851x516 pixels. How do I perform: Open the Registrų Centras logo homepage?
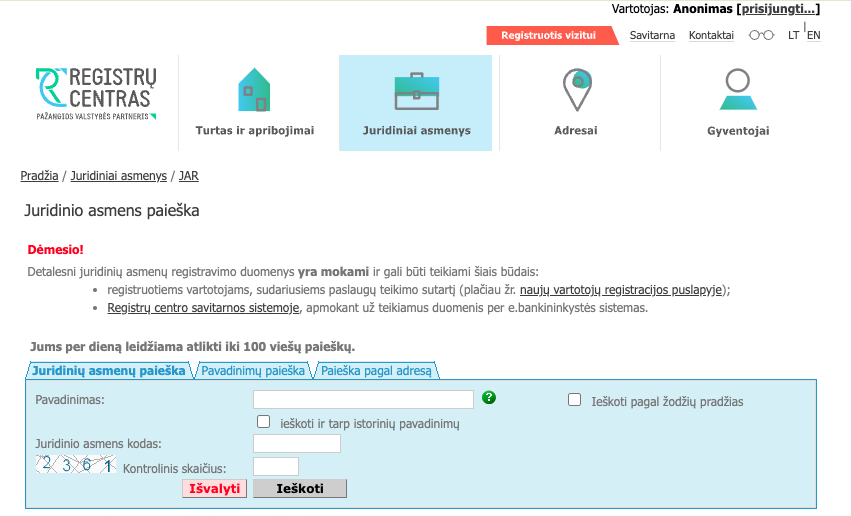click(96, 93)
